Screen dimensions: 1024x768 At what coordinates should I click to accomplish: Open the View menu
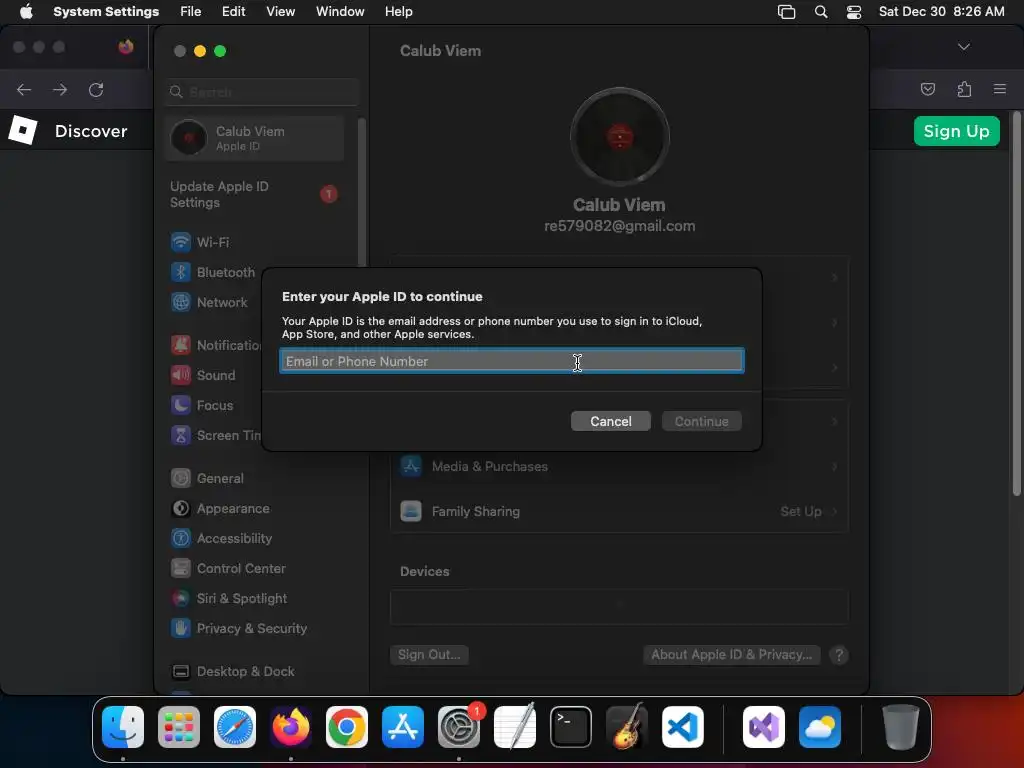[280, 11]
